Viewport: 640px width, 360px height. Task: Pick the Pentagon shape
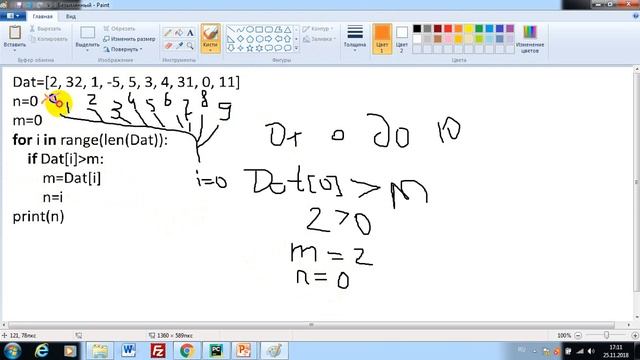coord(250,39)
